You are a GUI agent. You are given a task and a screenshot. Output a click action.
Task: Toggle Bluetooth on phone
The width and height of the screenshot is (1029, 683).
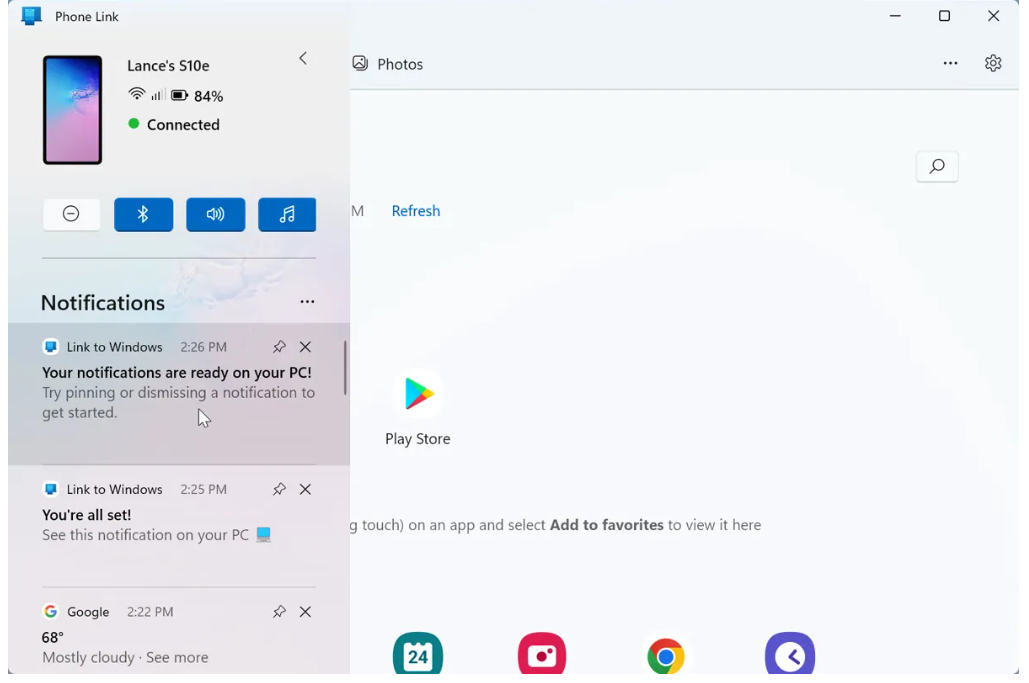(x=143, y=214)
